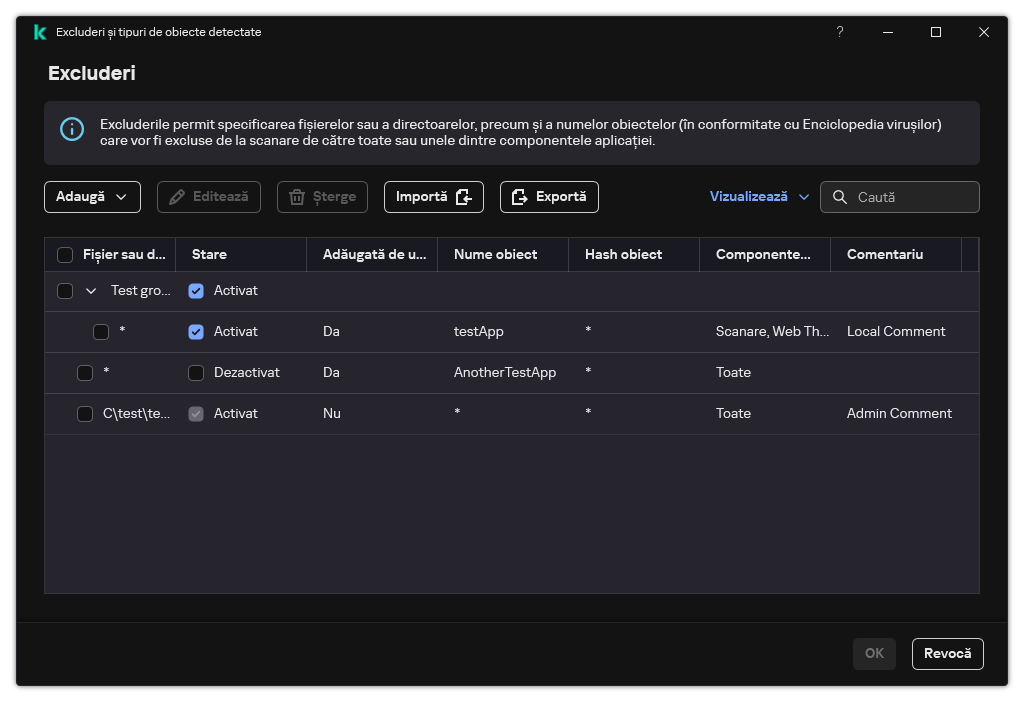
Task: Uncheck Activat state for testApp exclusion
Action: coord(196,332)
